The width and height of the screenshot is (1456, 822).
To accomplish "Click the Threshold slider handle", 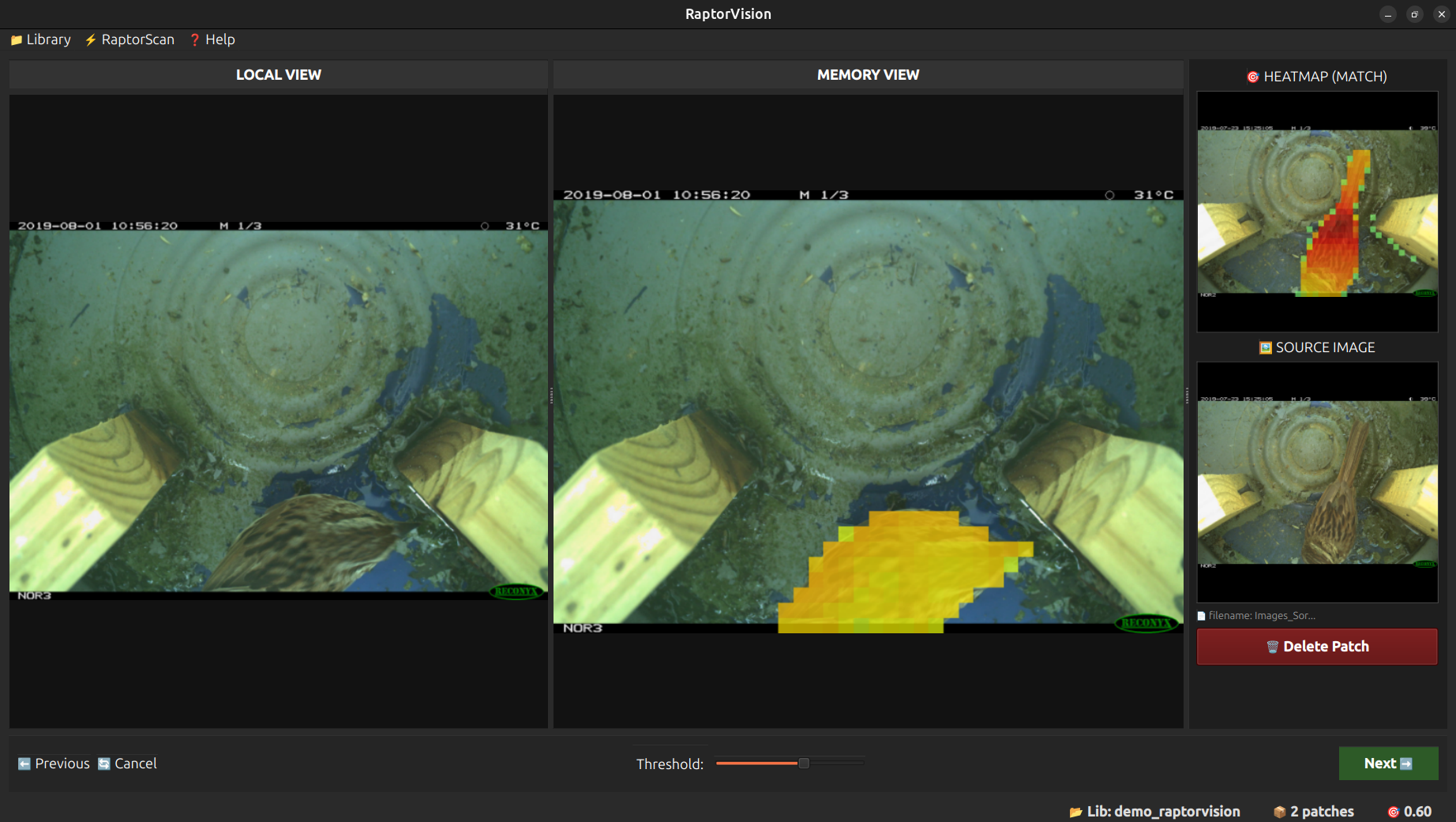I will tap(804, 763).
